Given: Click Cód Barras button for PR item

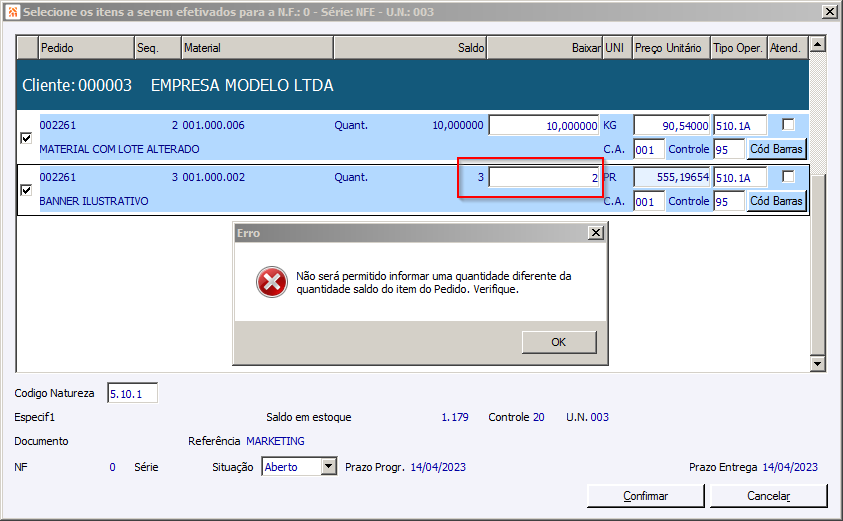Looking at the screenshot, I should pos(776,201).
